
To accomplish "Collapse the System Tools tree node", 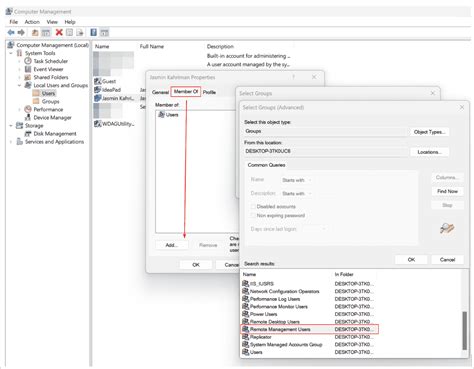I will pos(11,53).
